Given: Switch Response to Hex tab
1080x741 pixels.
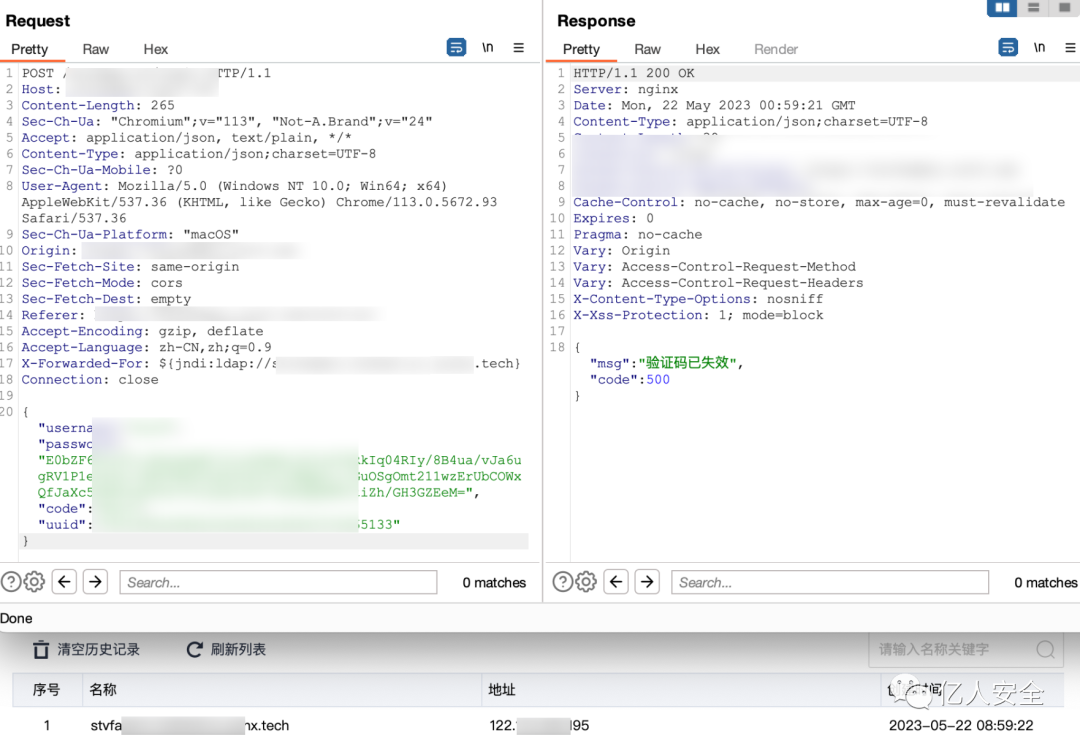Looking at the screenshot, I should coord(707,49).
